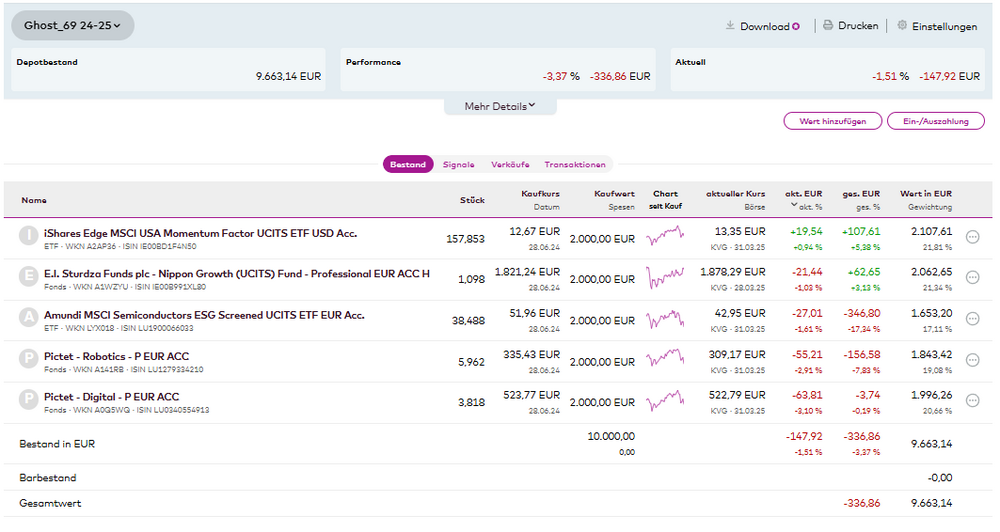Viewport: 1000px width, 532px height.
Task: Switch to the Signale tab
Action: click(458, 165)
